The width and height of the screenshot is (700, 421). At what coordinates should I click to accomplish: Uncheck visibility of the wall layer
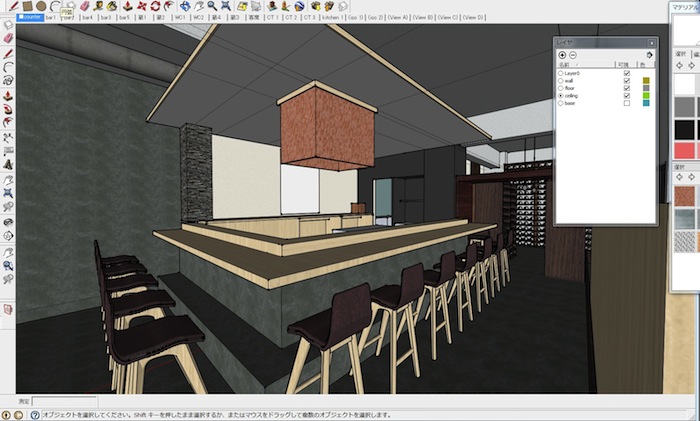click(627, 81)
